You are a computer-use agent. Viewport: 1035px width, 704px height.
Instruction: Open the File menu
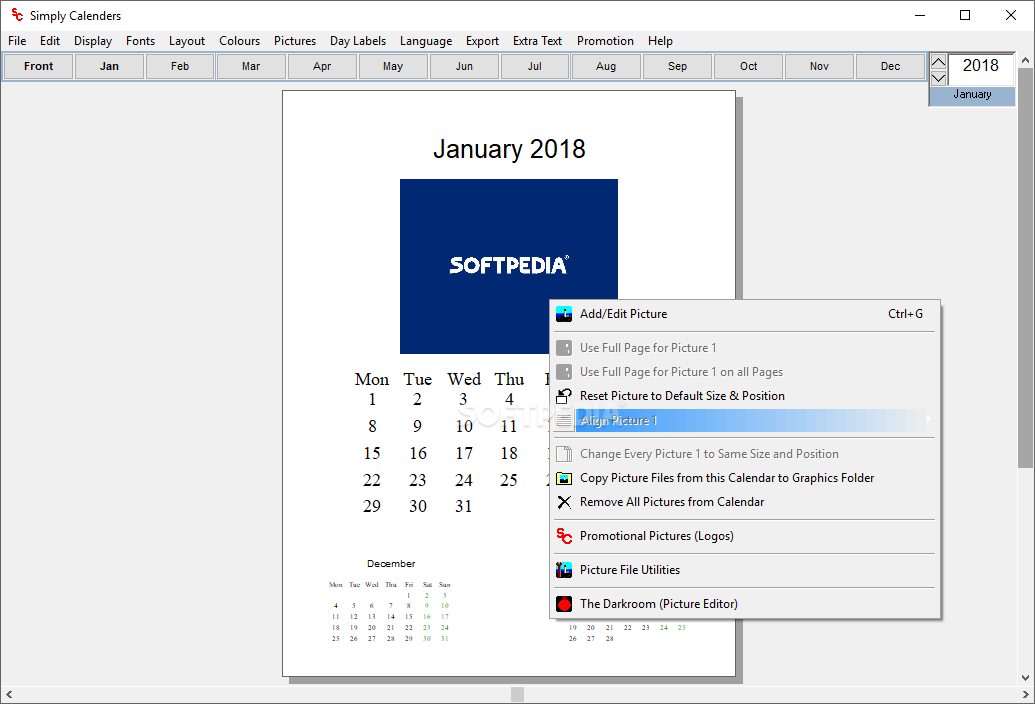coord(17,41)
